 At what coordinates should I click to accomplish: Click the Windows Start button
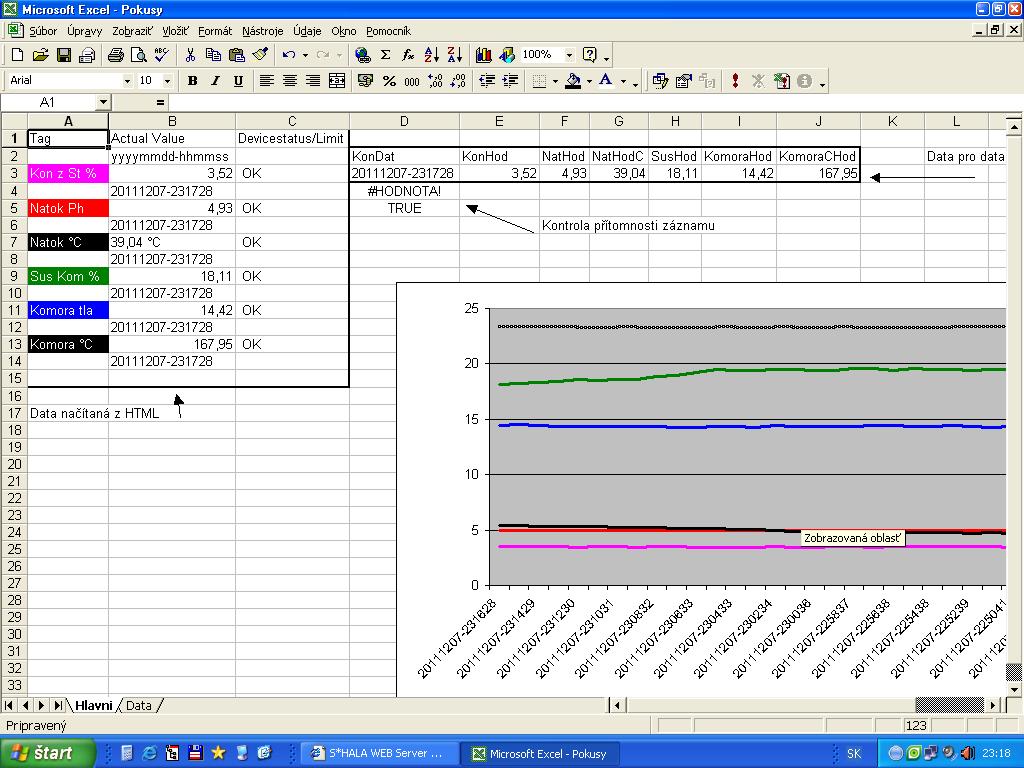[48, 753]
